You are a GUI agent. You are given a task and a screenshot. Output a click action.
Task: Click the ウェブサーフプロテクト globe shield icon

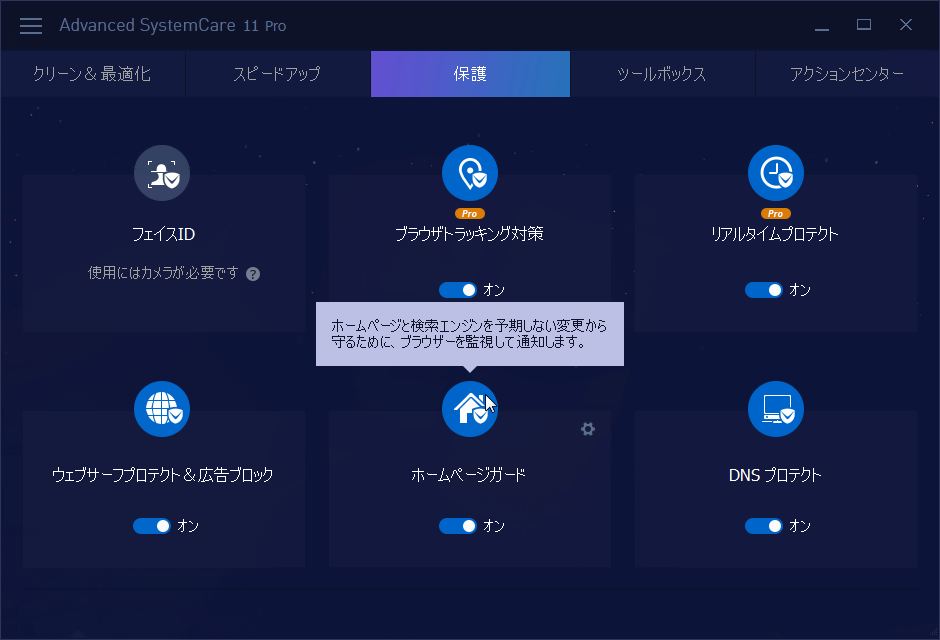click(x=162, y=409)
